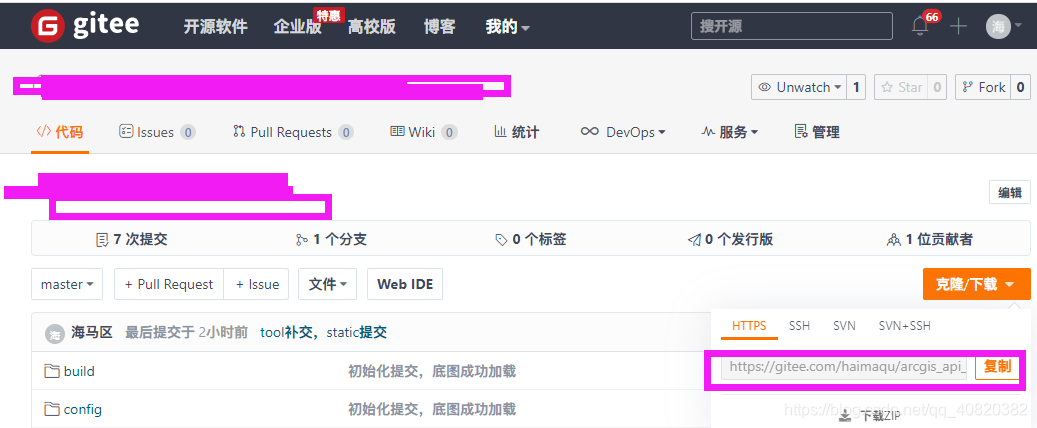Click the Fork count 0
This screenshot has width=1037, height=428.
(x=1020, y=87)
